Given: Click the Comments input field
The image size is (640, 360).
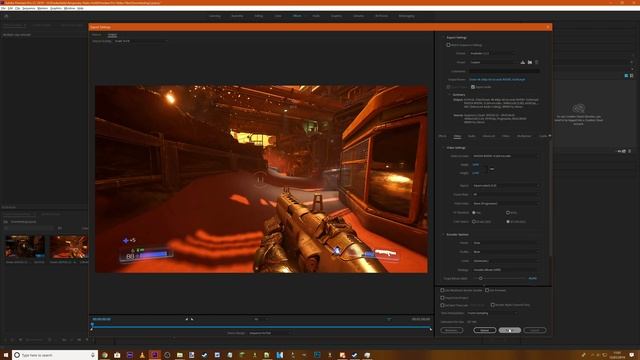Looking at the screenshot, I should (x=504, y=71).
